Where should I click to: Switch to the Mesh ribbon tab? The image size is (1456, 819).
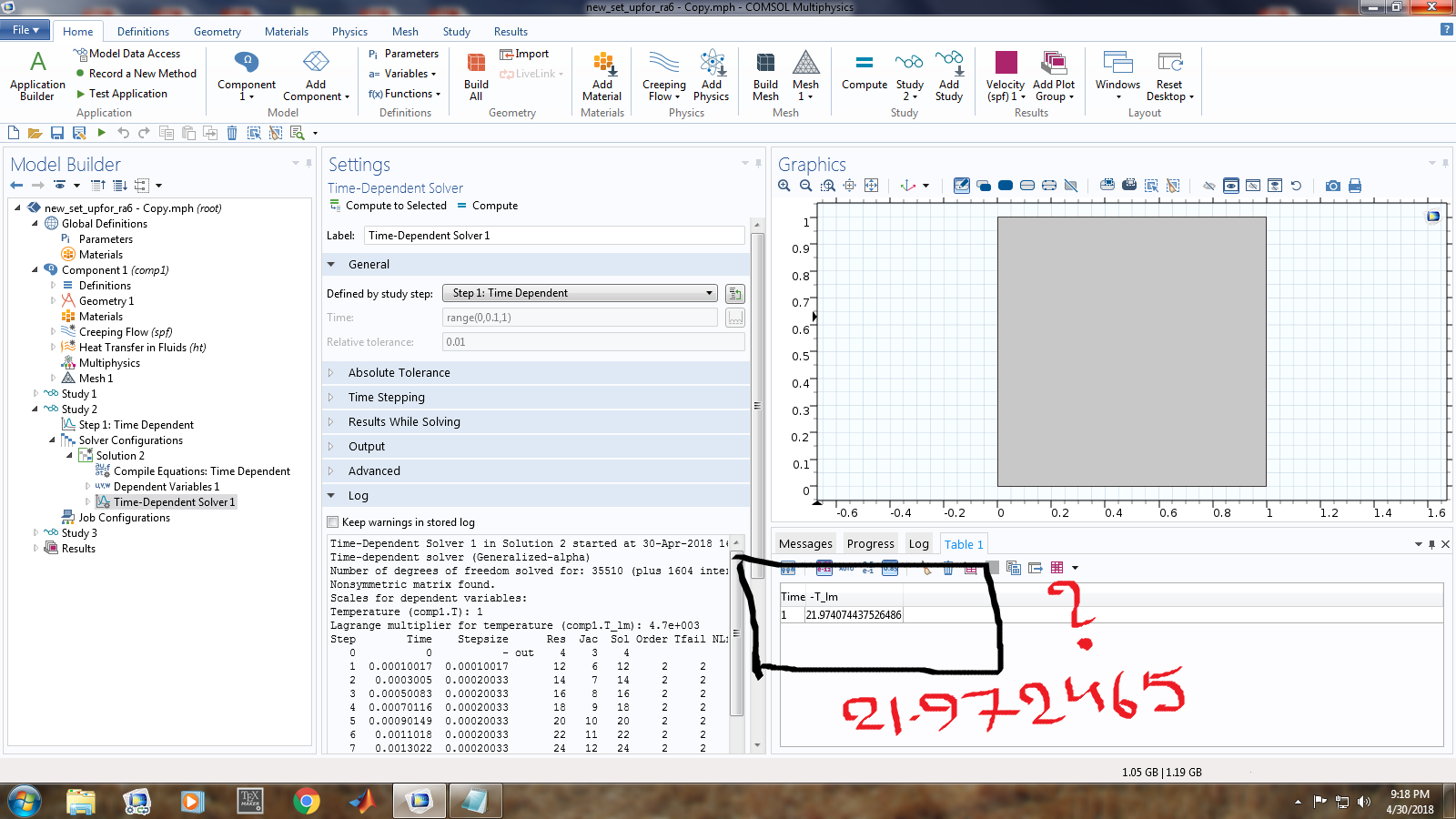[405, 32]
